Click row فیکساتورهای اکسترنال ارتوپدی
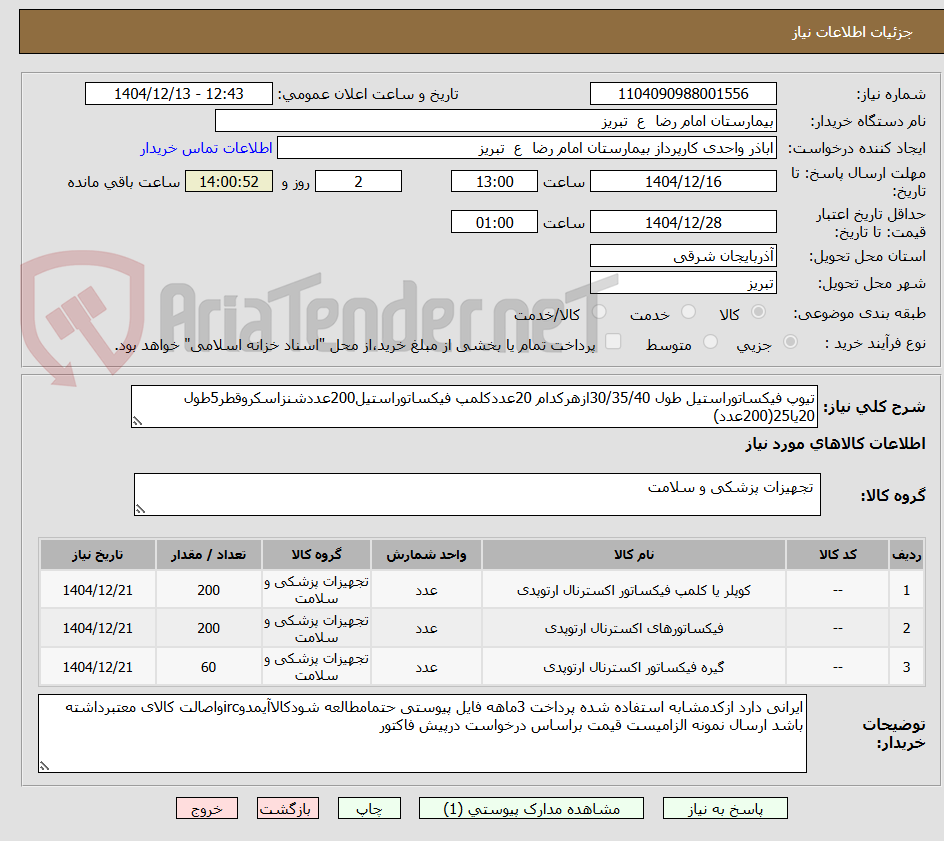 click(x=482, y=628)
